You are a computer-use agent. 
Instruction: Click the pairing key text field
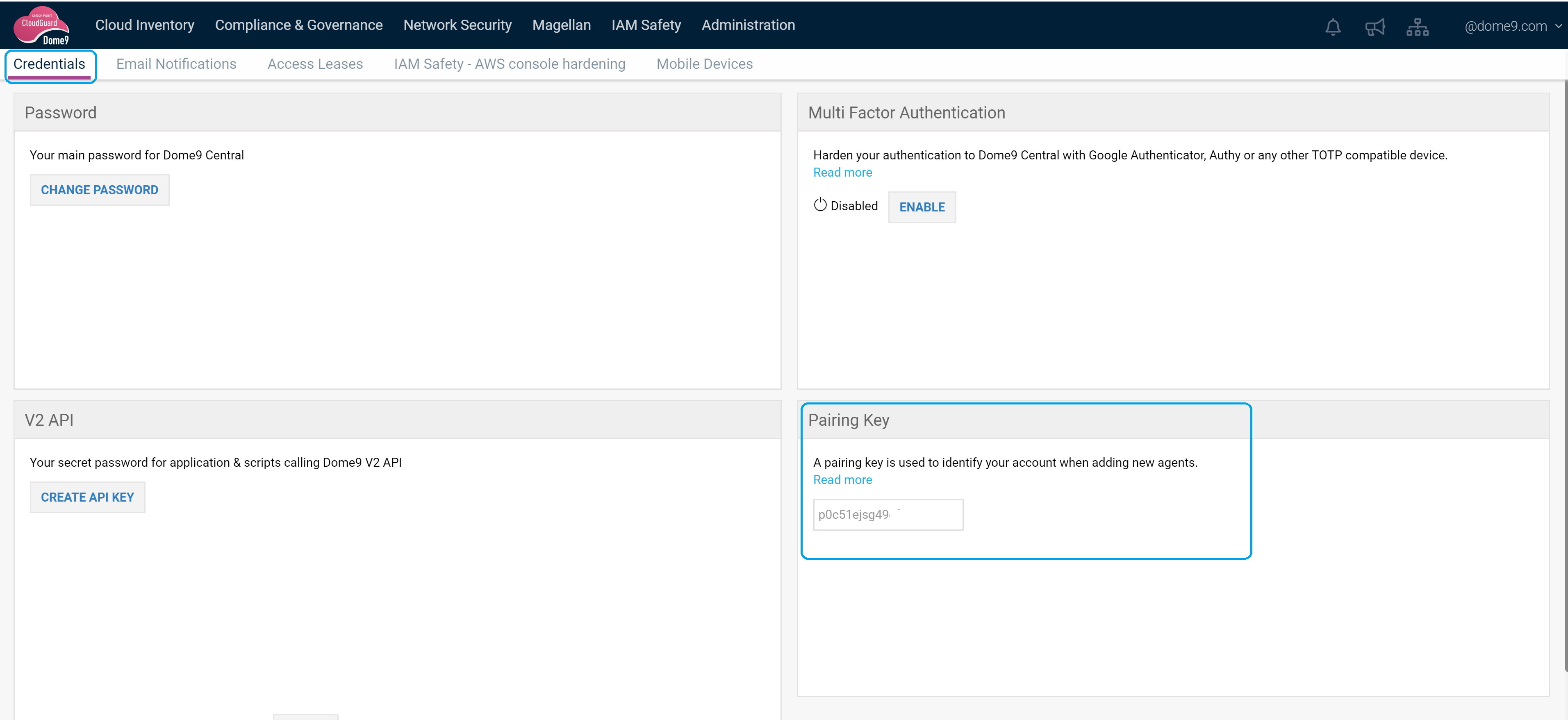coord(888,514)
